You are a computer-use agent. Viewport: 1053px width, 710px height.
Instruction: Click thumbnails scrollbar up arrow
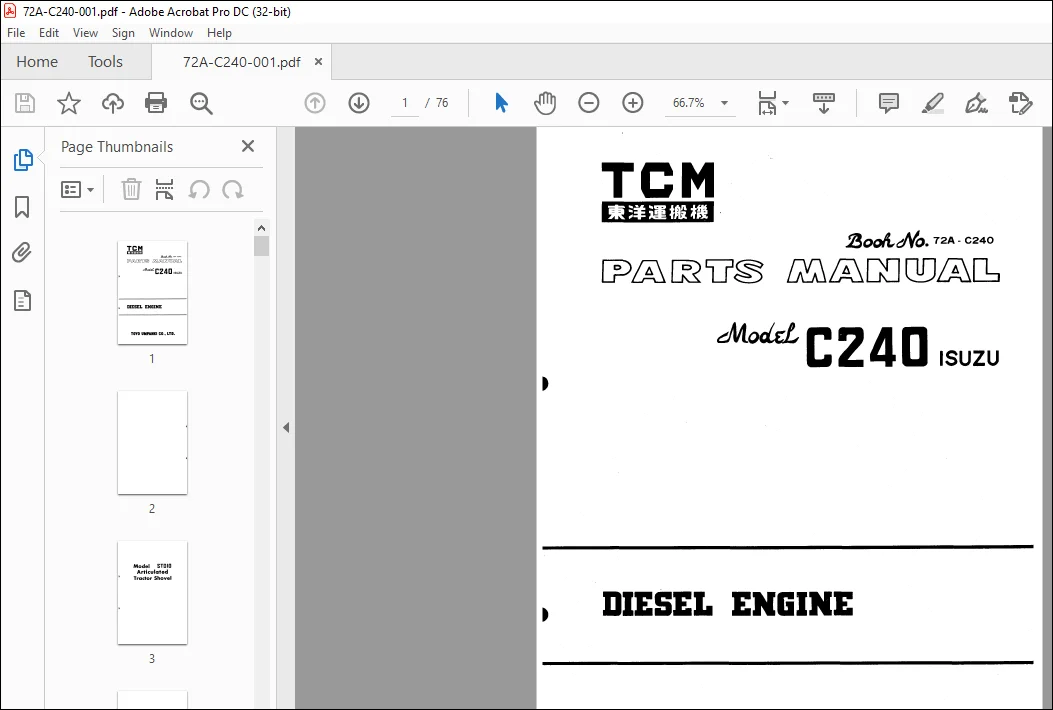[261, 228]
